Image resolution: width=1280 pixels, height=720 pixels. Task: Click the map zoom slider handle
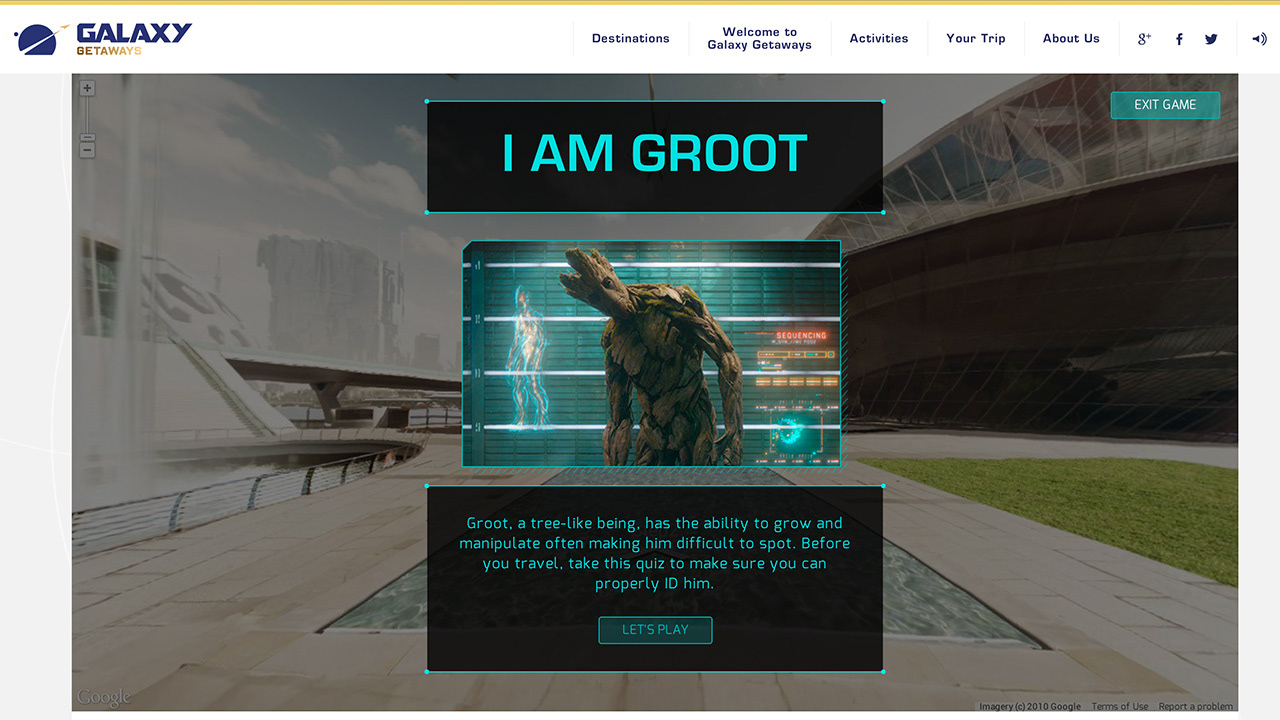tap(87, 137)
